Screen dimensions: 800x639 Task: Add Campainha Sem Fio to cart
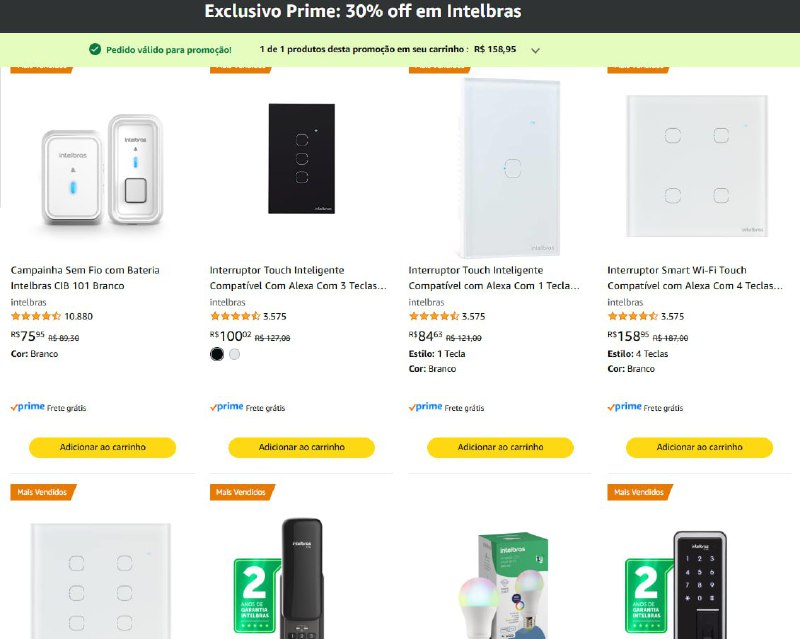[102, 447]
